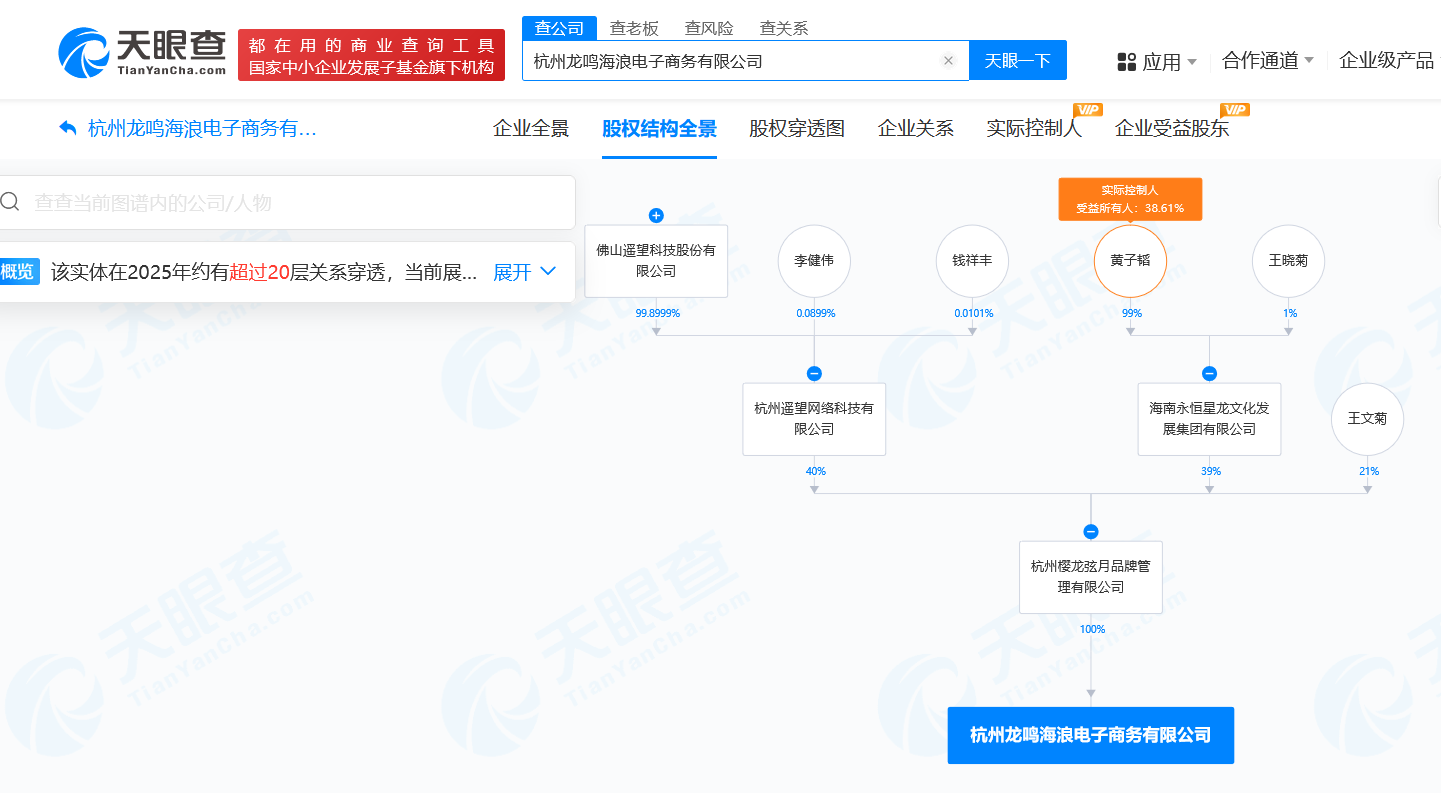Expand the overview with 展开 chevron
Image resolution: width=1441 pixels, height=793 pixels.
coord(524,272)
